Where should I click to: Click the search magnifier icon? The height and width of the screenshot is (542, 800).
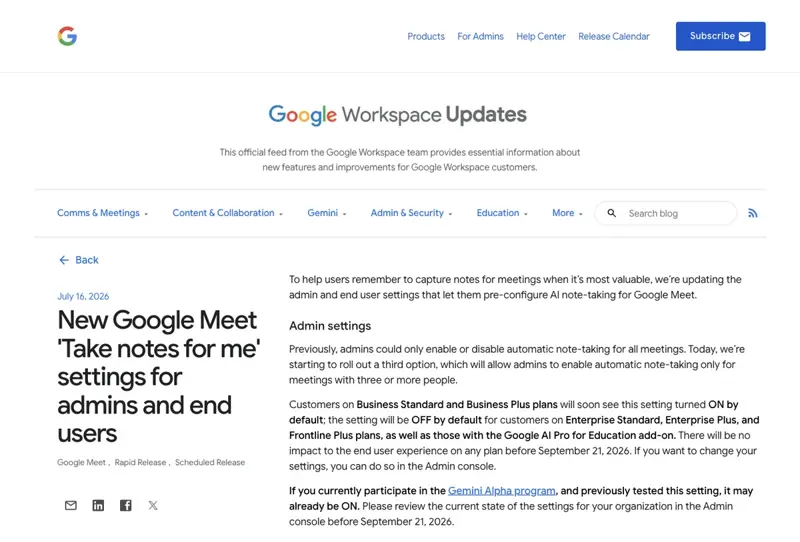612,213
